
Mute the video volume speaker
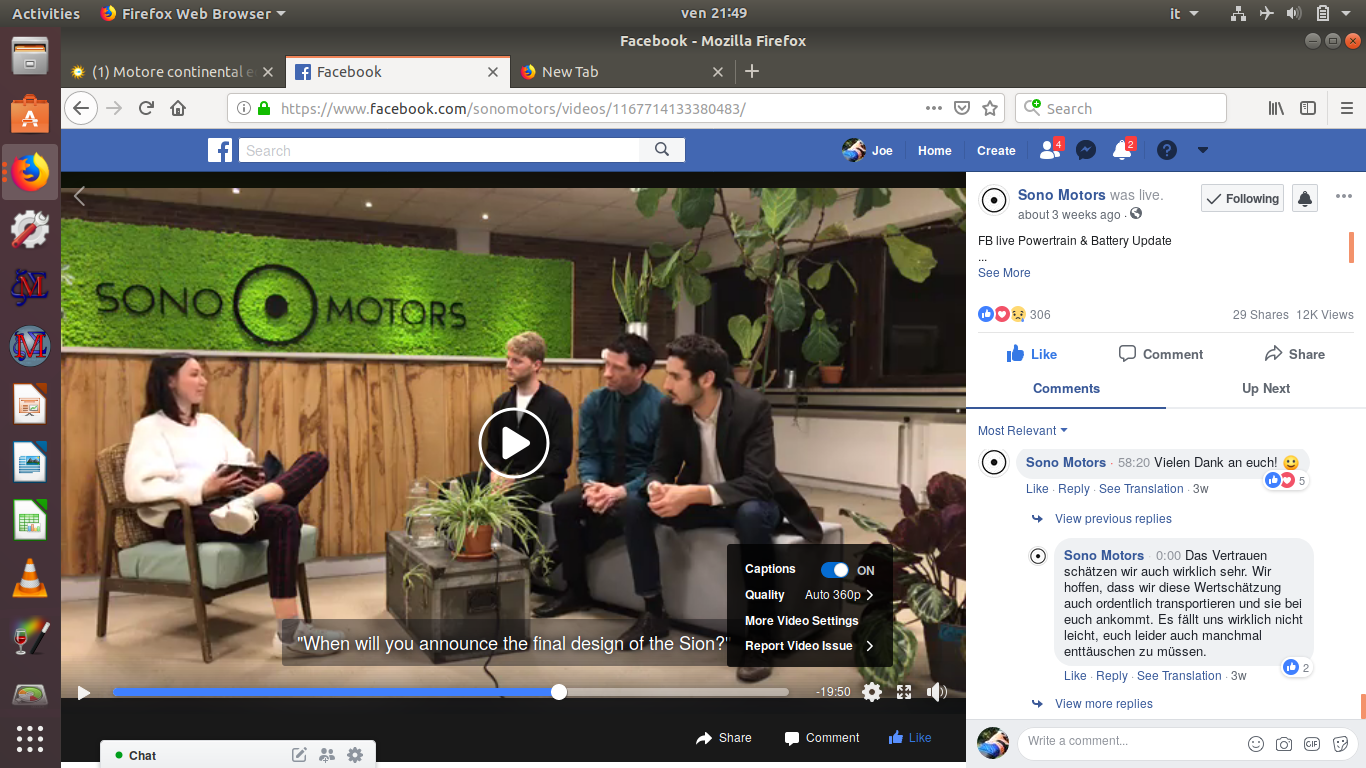pos(936,692)
